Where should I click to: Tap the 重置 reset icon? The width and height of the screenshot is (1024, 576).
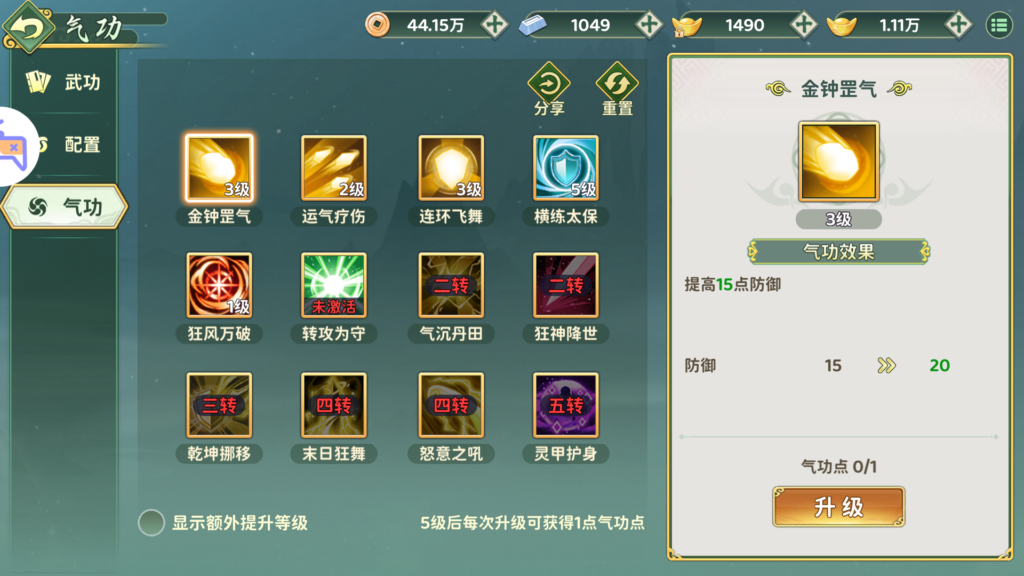click(617, 89)
